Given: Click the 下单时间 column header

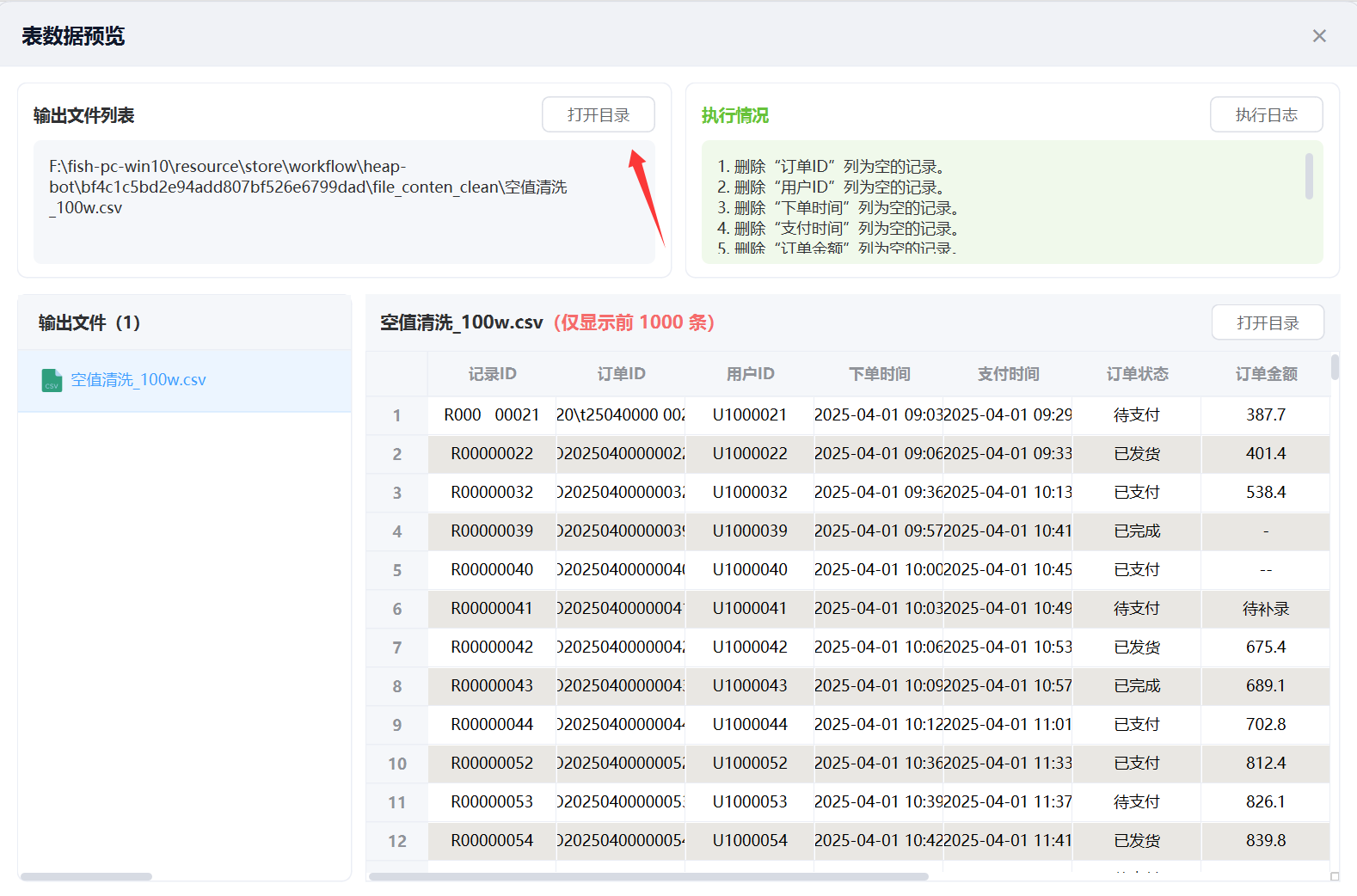Looking at the screenshot, I should pos(879,374).
